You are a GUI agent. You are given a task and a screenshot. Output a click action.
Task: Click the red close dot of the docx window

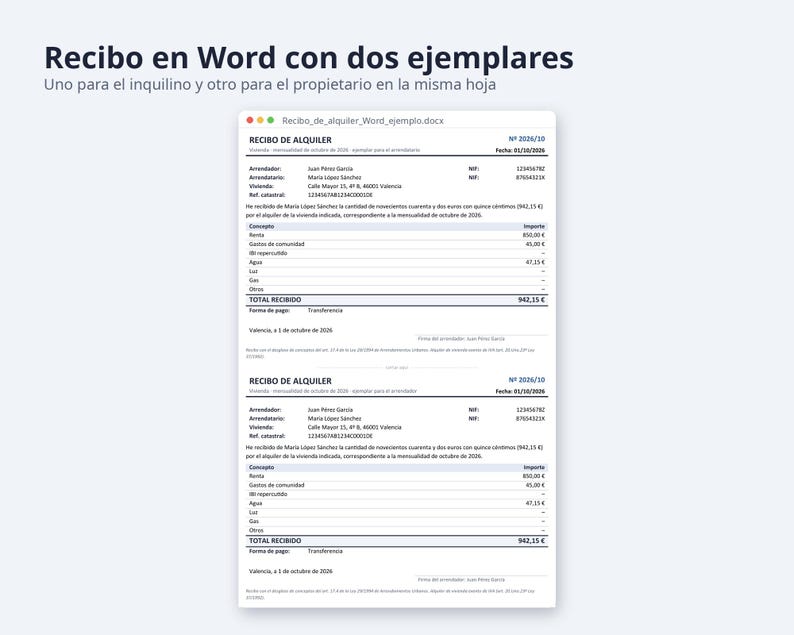(x=250, y=120)
